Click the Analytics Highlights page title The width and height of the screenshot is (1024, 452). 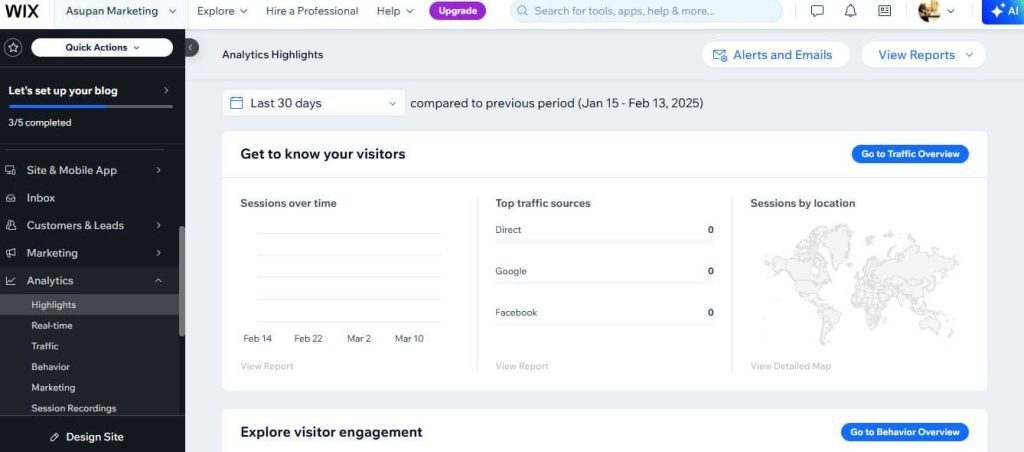(x=272, y=55)
